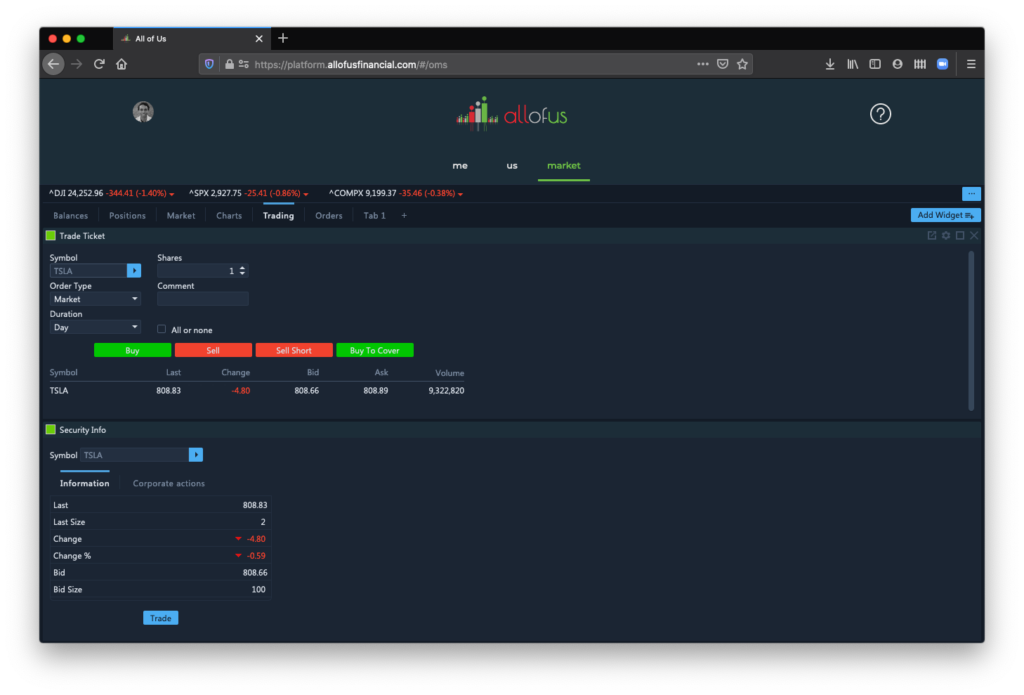Open the Charts tab

229,216
